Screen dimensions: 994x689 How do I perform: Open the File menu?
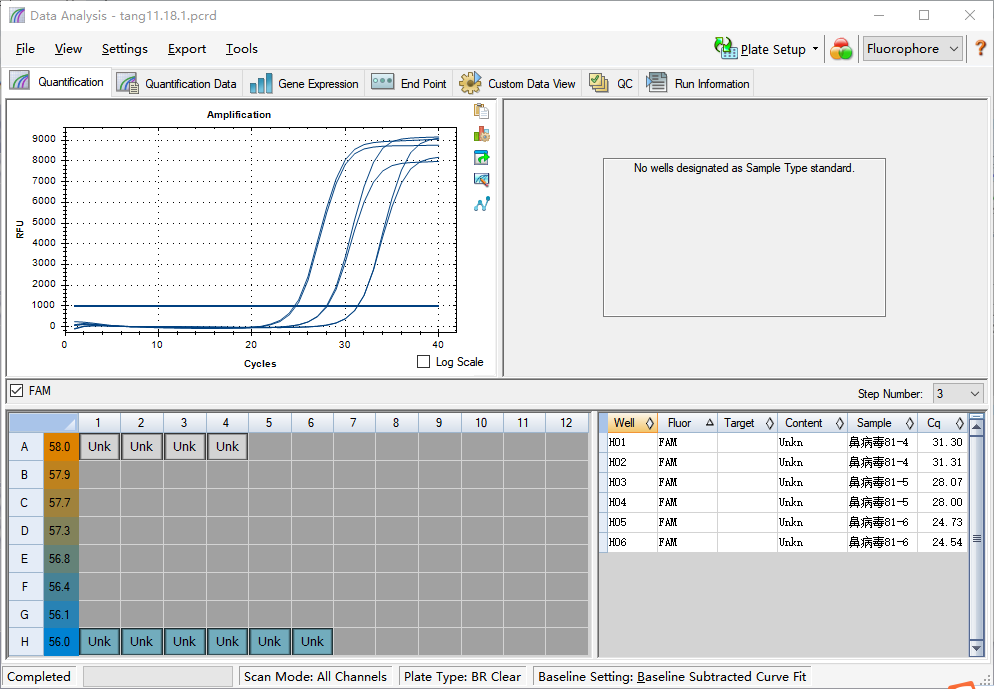[x=25, y=49]
